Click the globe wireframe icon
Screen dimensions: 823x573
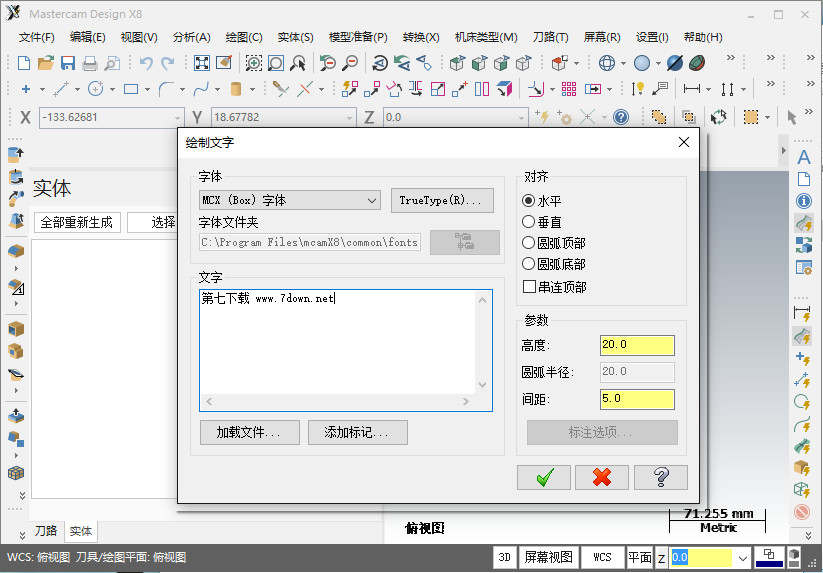(x=607, y=63)
